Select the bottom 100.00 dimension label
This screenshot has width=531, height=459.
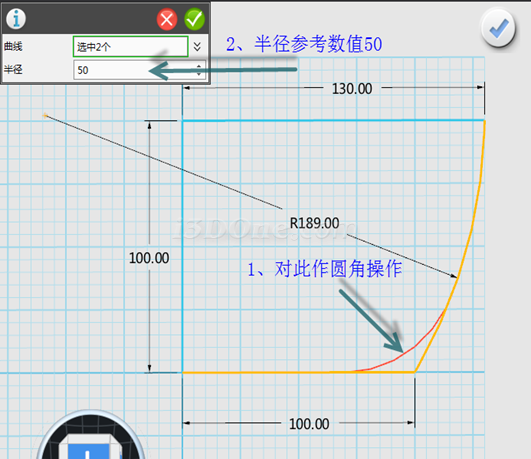click(x=309, y=424)
